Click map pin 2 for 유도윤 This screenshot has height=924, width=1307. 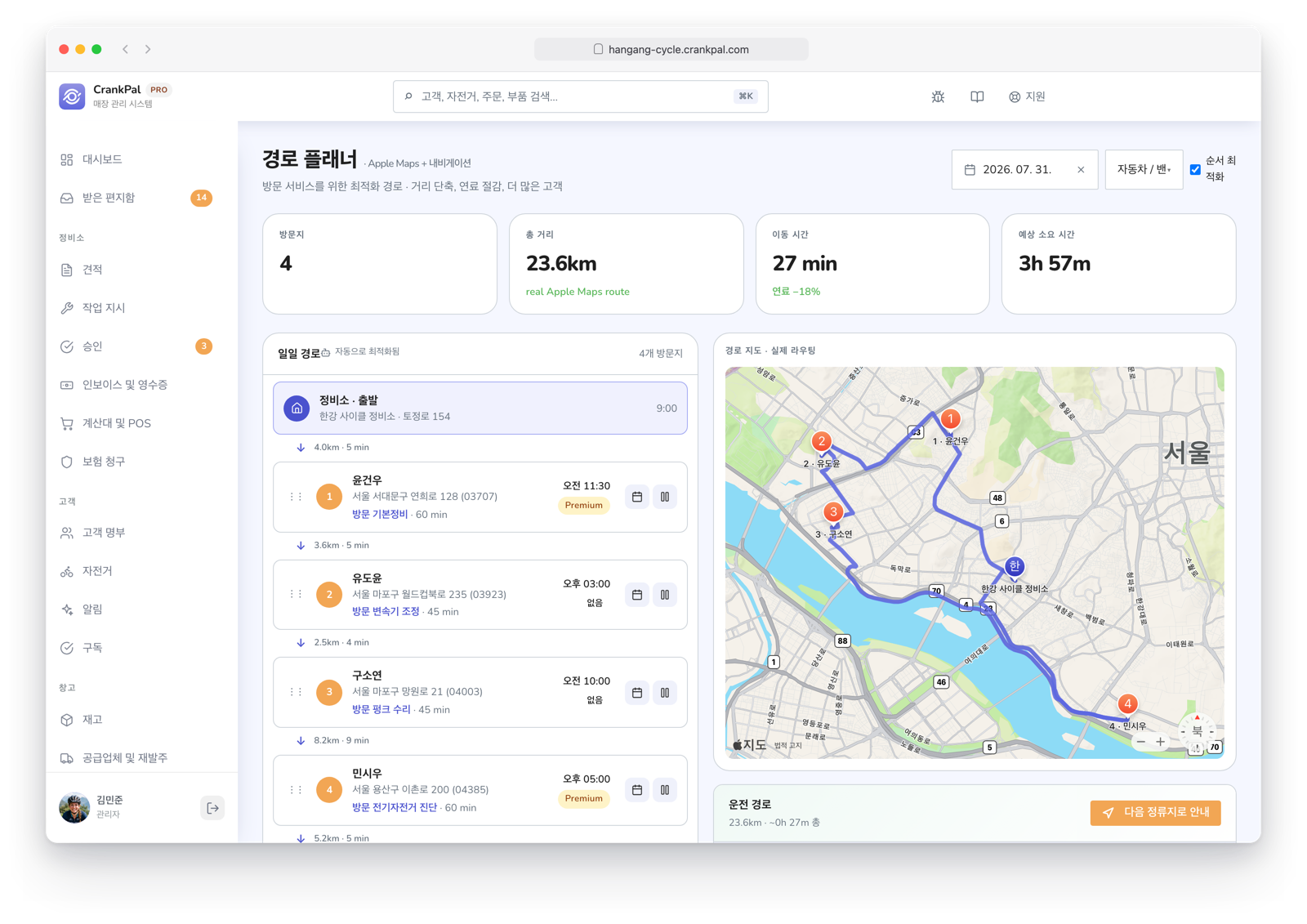coord(822,442)
